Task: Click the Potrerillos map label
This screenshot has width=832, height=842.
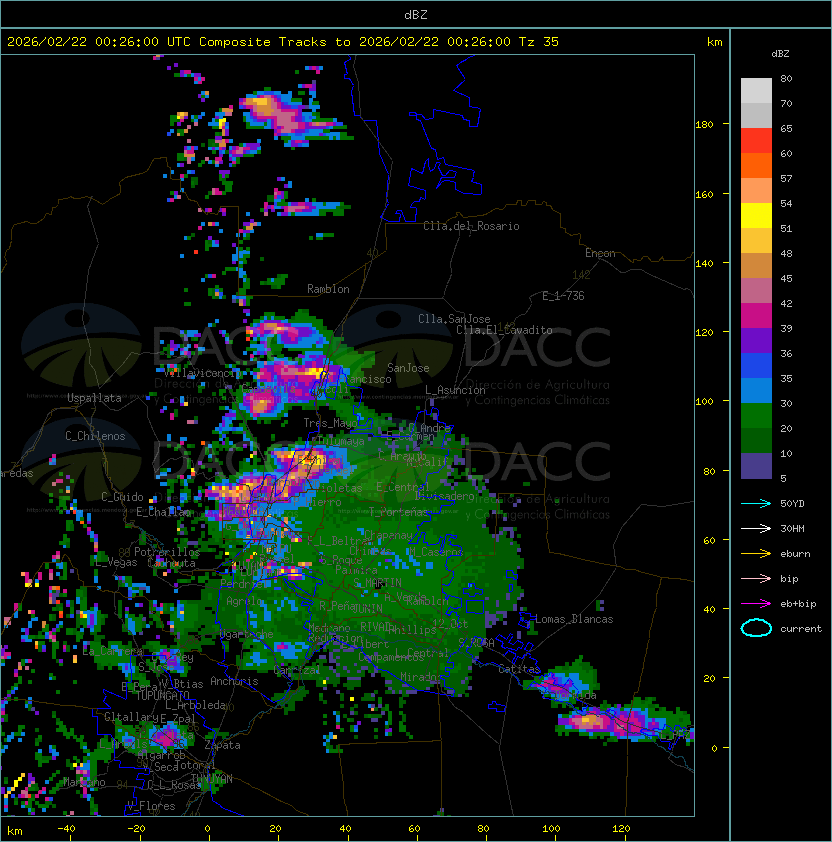Action: point(167,552)
